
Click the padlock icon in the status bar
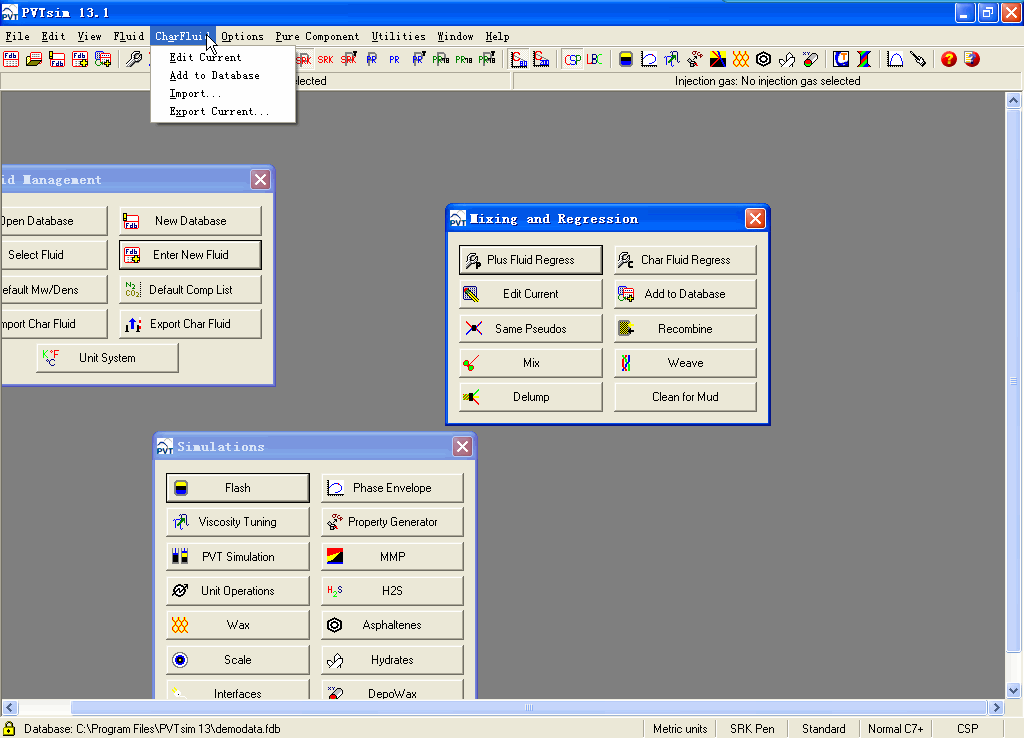pyautogui.click(x=9, y=728)
